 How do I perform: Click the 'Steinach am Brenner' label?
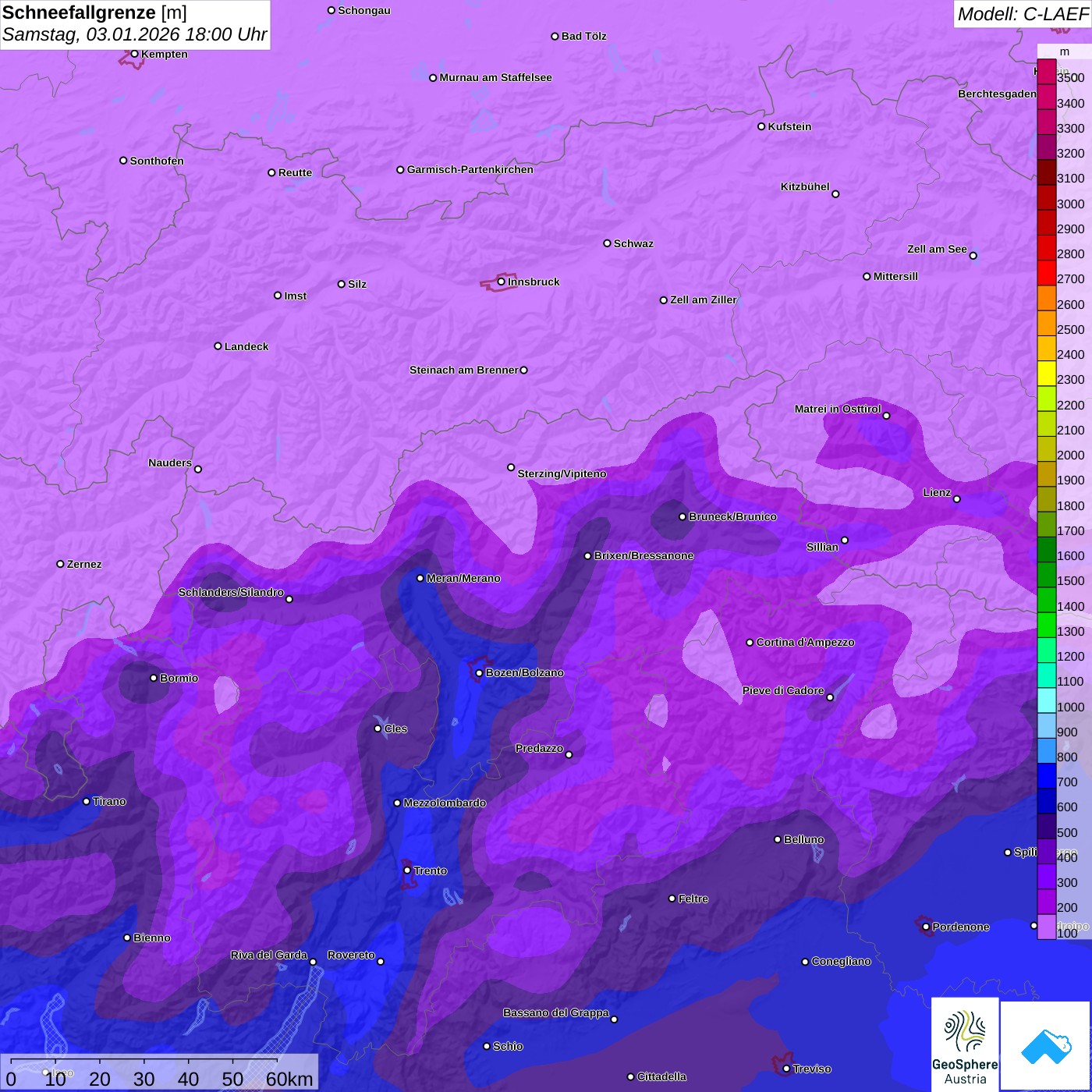[464, 370]
